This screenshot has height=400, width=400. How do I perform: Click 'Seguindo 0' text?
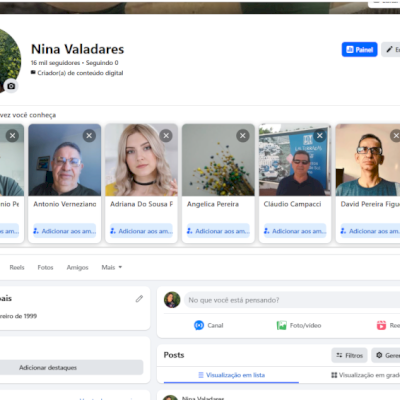coord(102,63)
